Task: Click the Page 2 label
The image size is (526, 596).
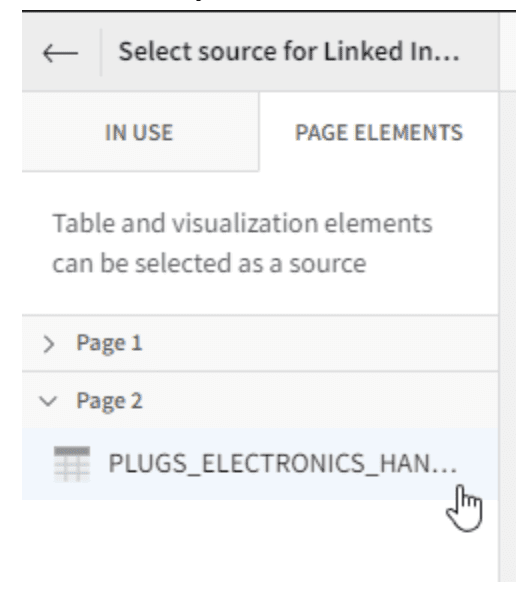Action: click(x=109, y=401)
